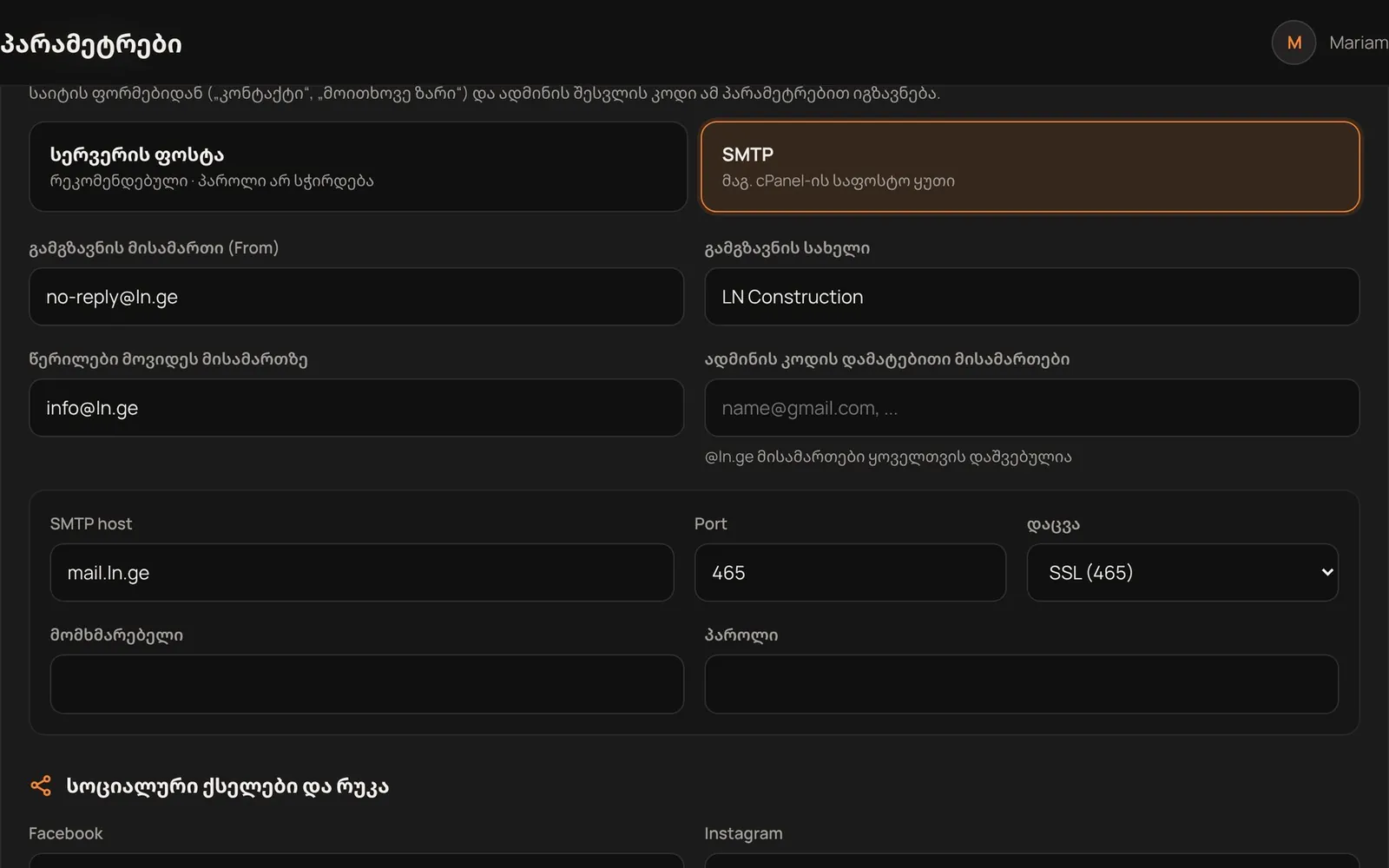The image size is (1389, 868).
Task: Click the SMTP host label
Action: tap(91, 524)
